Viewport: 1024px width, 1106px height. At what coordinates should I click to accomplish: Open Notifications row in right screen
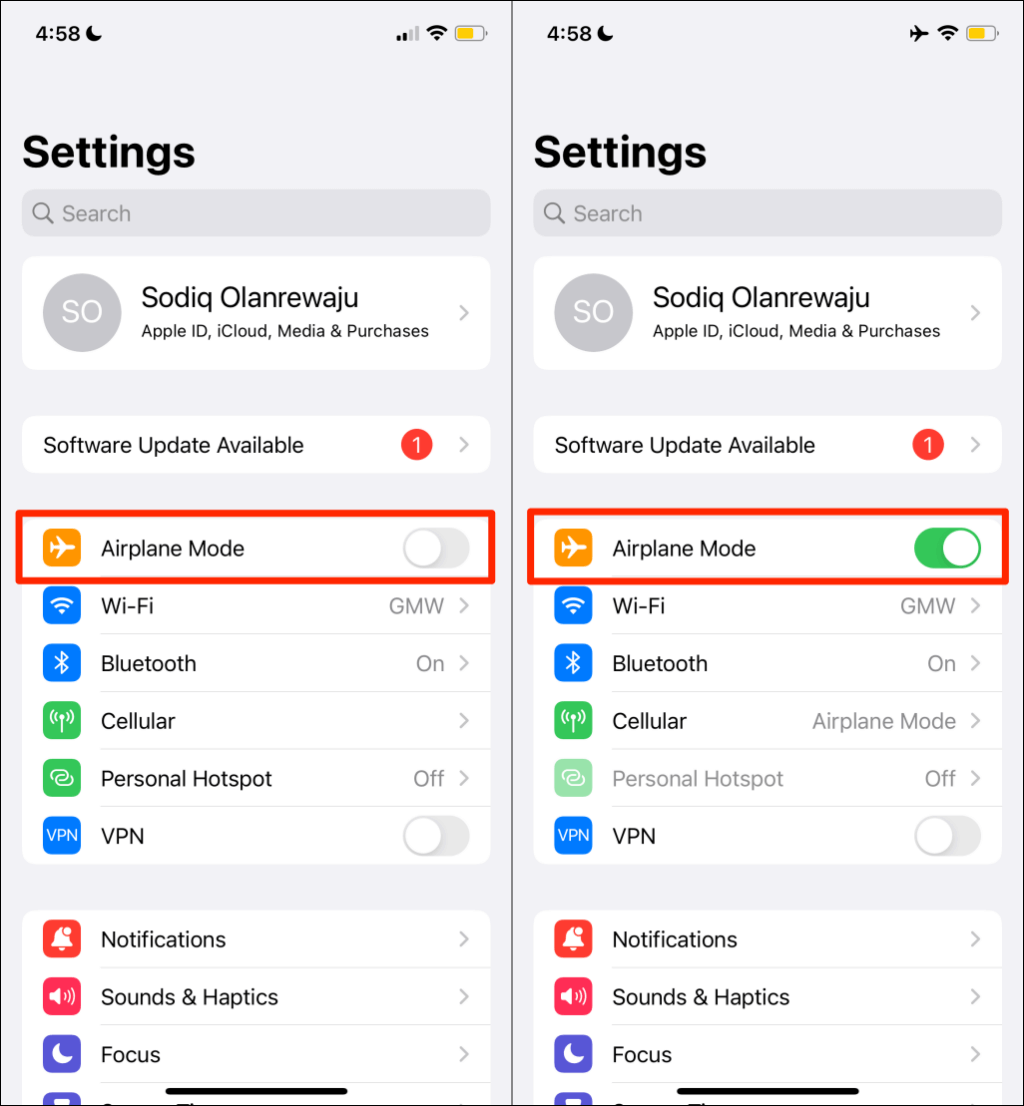(x=767, y=939)
